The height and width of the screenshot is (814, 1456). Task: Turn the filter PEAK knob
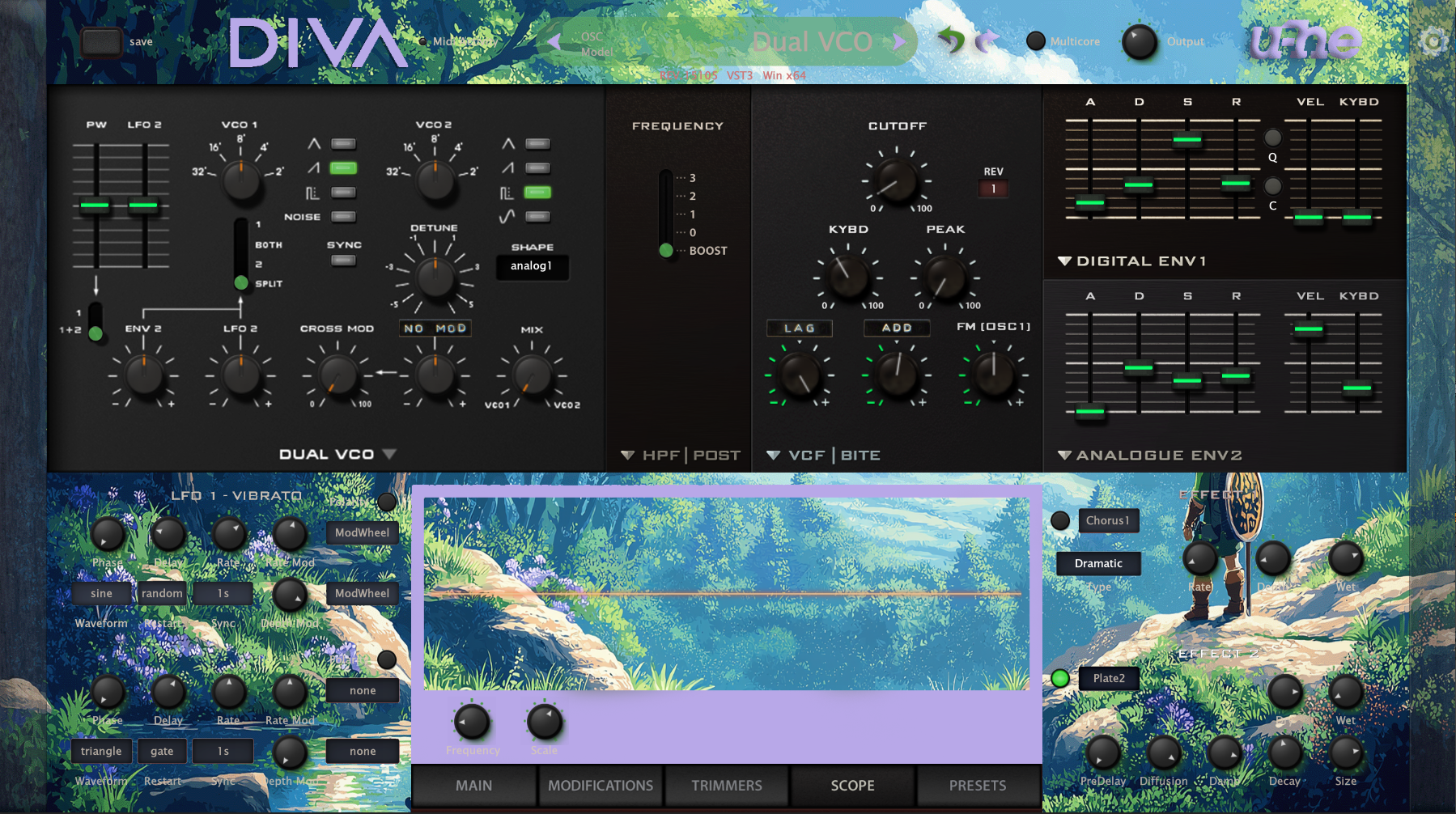pyautogui.click(x=945, y=278)
